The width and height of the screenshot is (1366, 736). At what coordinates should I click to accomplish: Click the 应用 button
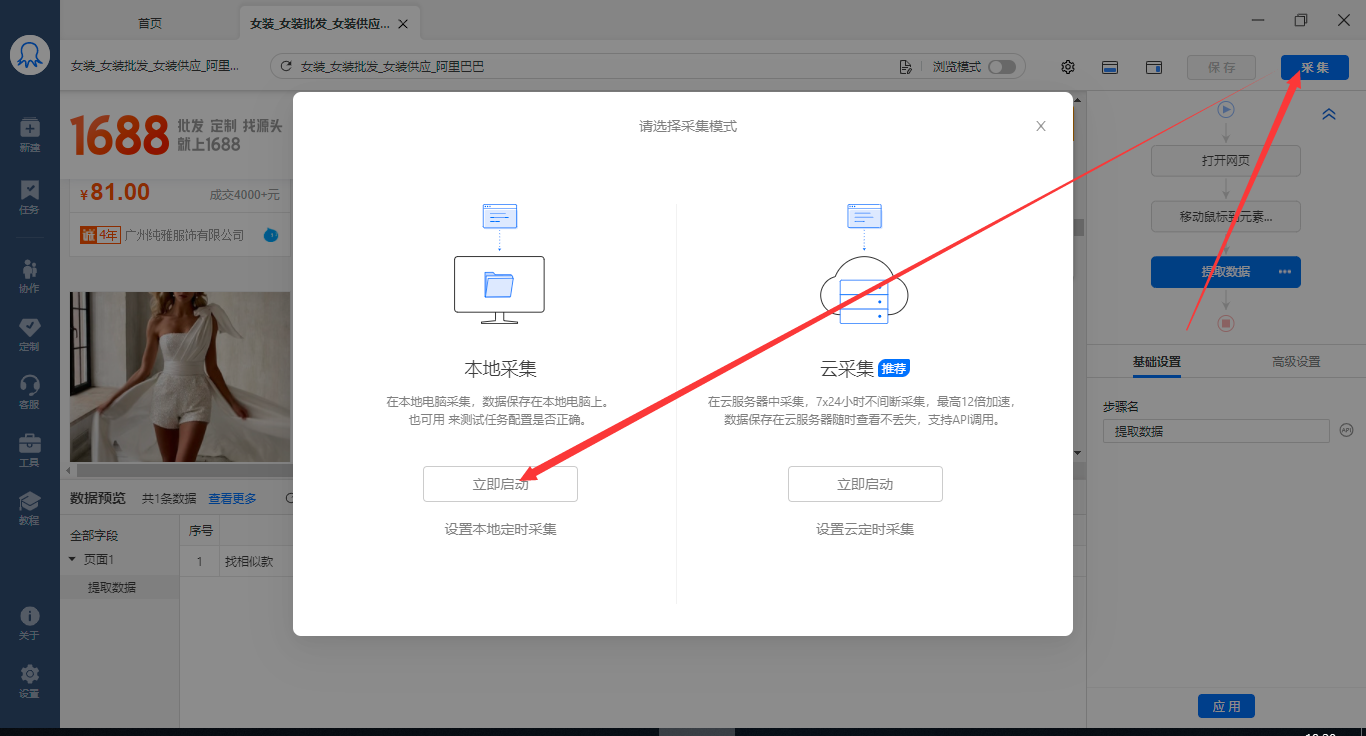point(1226,706)
